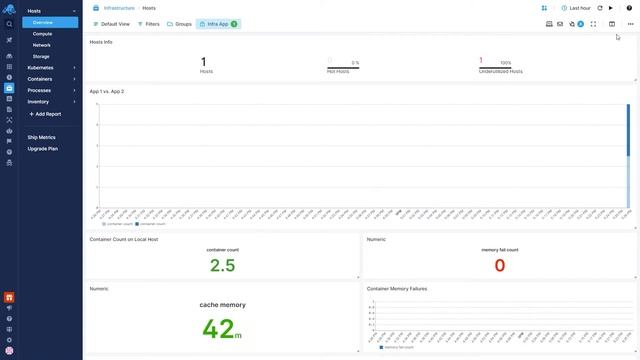This screenshot has height=360, width=640.
Task: Open the Filters panel
Action: pos(149,24)
